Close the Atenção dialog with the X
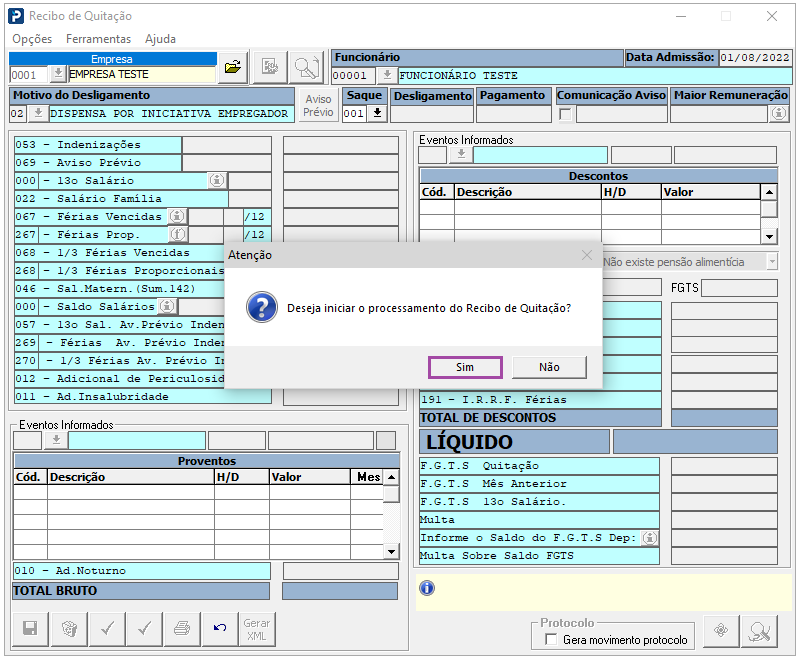 [587, 255]
